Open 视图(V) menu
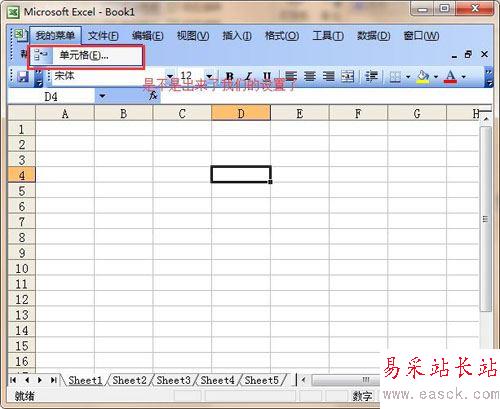Image resolution: width=500 pixels, height=409 pixels. 193,35
